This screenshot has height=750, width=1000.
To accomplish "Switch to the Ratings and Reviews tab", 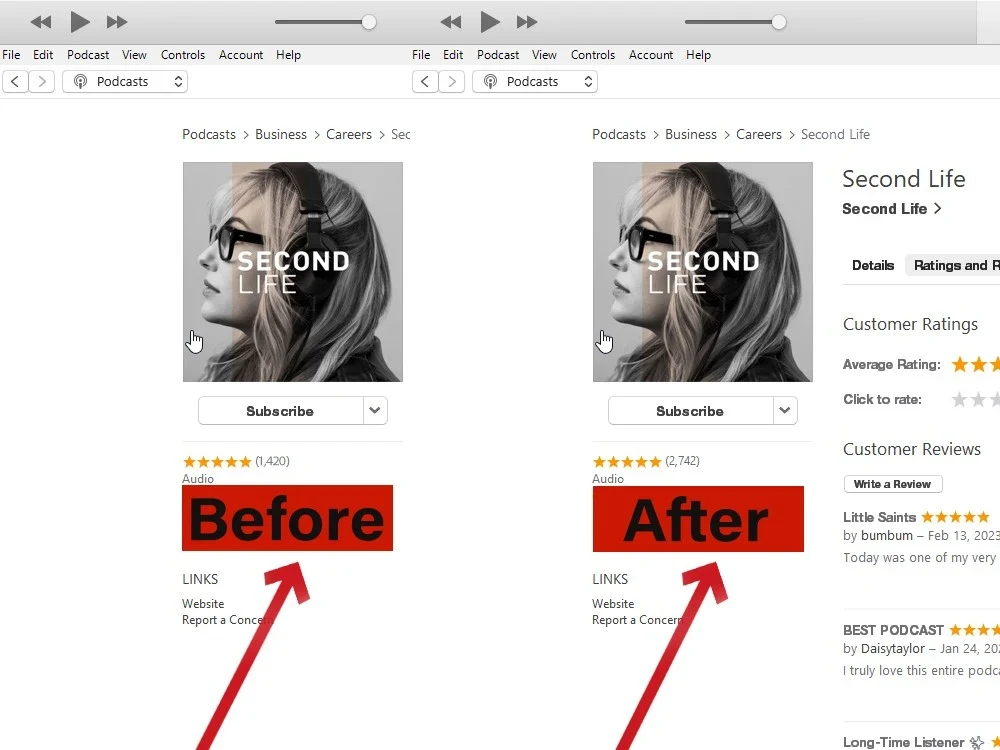I will tap(954, 265).
